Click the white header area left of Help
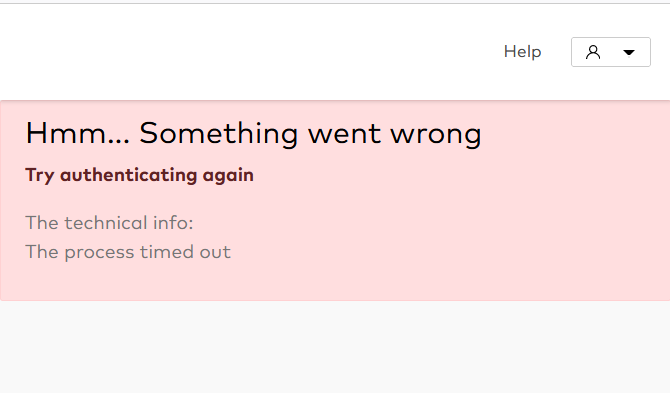The image size is (670, 393). (248, 52)
